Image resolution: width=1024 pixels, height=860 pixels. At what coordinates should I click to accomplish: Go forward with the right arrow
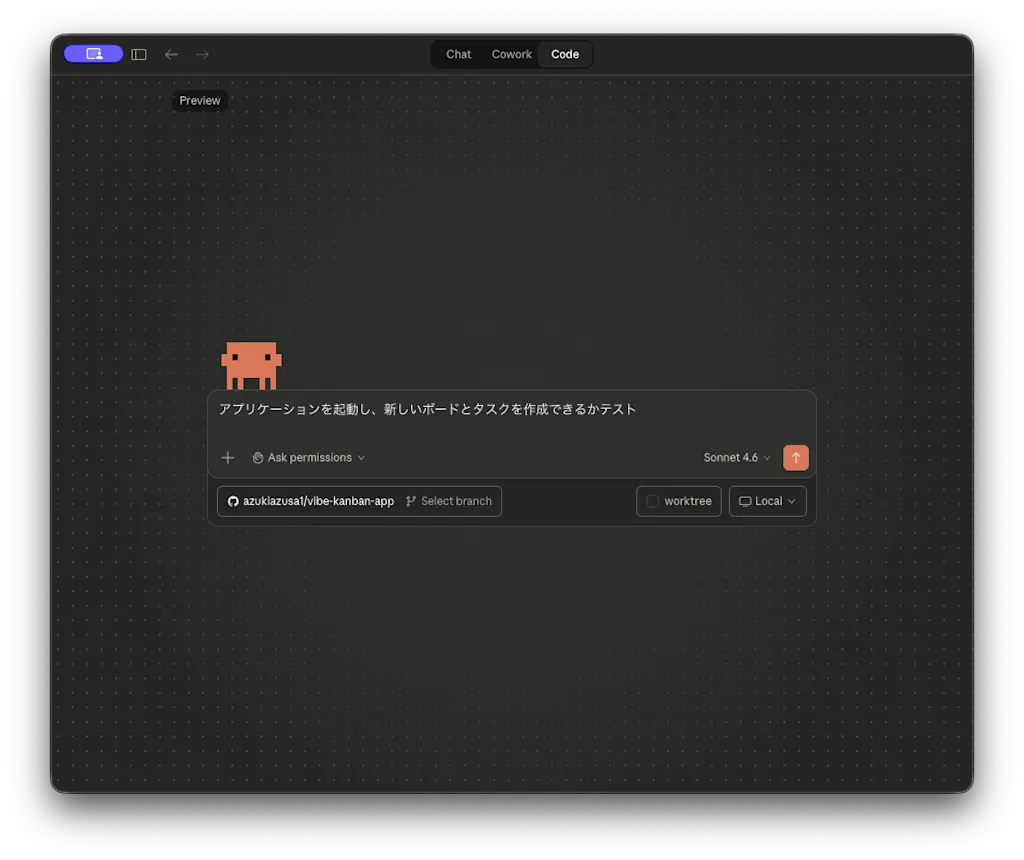pyautogui.click(x=202, y=54)
